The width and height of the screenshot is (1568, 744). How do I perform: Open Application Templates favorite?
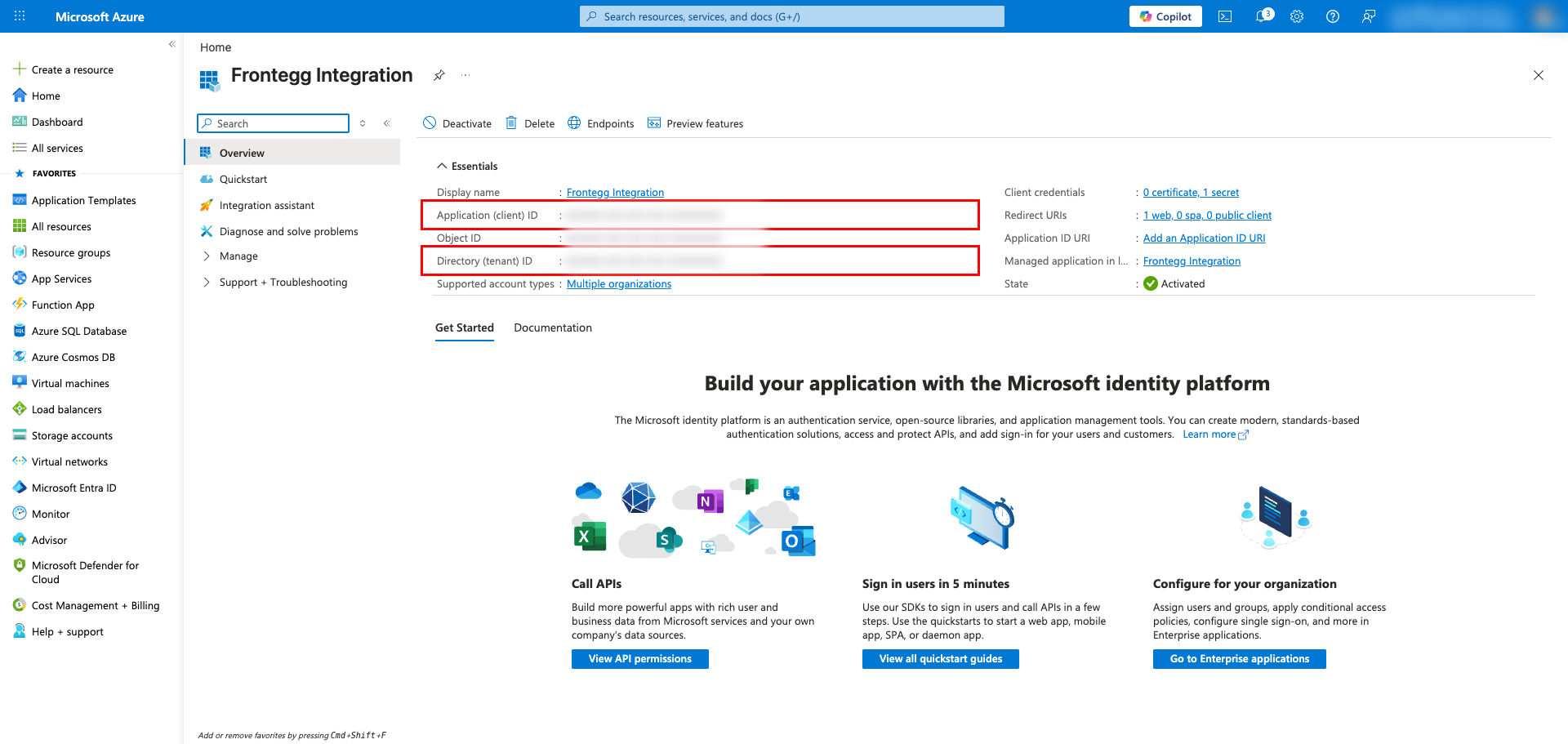83,200
